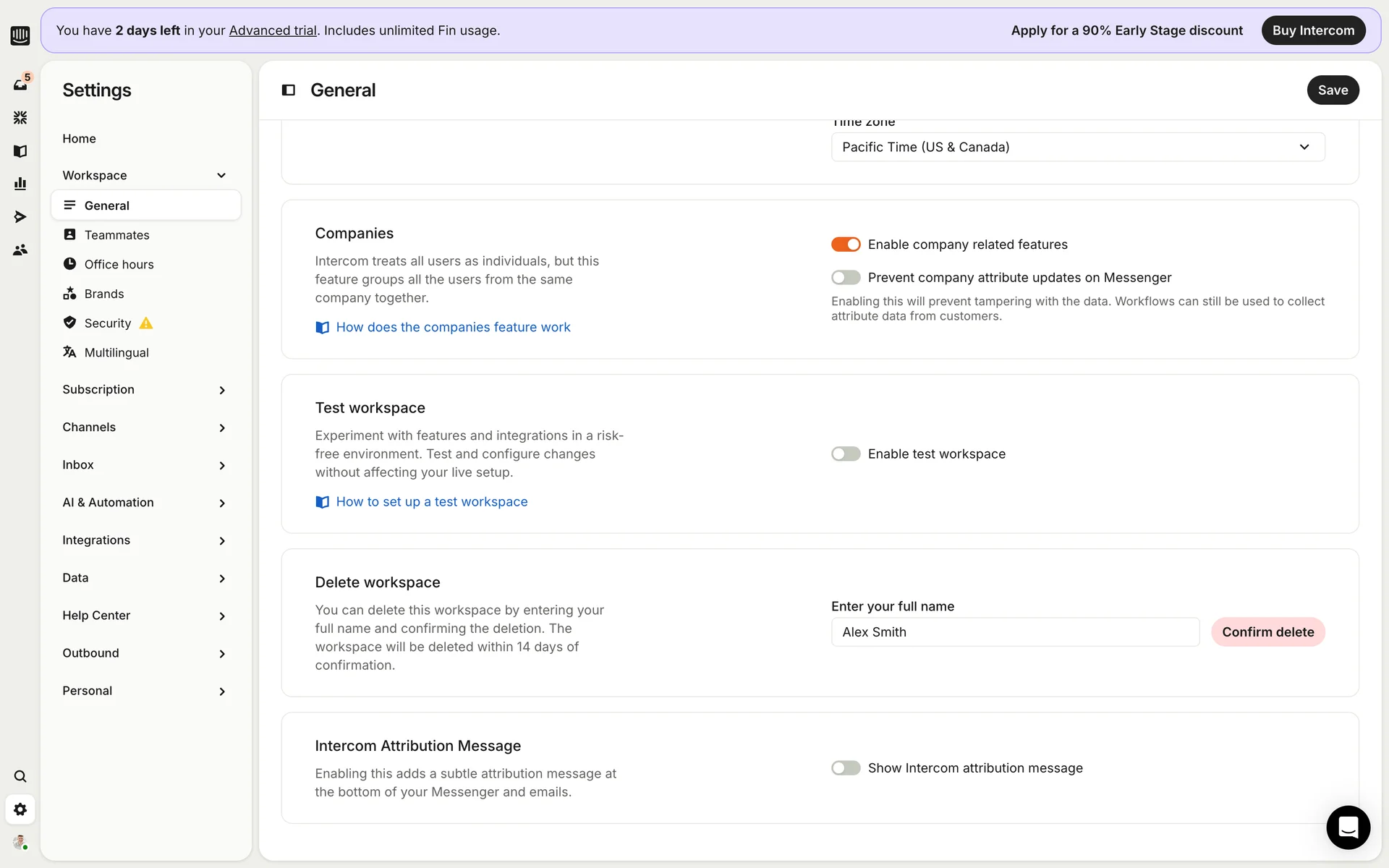Disable company related features toggle
The width and height of the screenshot is (1389, 868).
845,244
